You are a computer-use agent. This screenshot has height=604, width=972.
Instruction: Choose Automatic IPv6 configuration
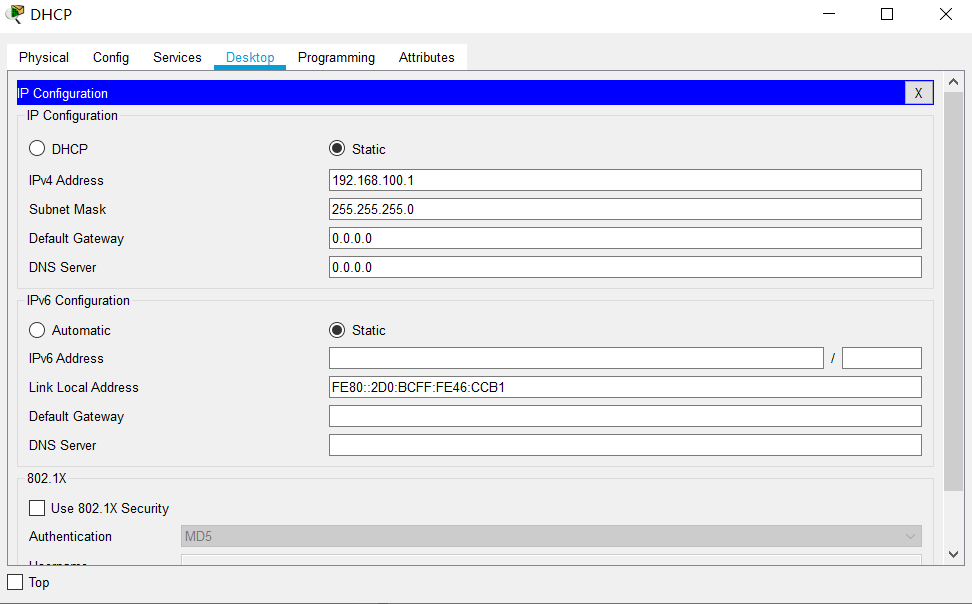[x=37, y=330]
